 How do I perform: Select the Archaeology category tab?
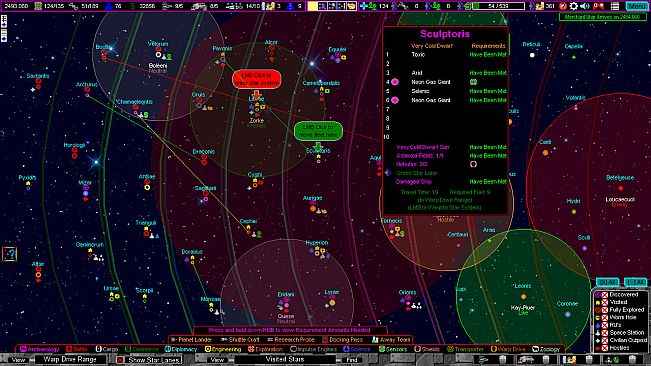point(39,349)
